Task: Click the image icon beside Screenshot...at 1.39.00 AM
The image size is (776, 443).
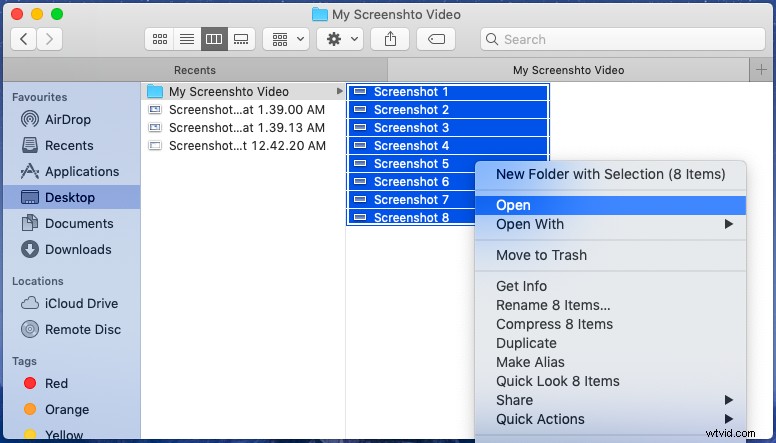Action: click(x=155, y=109)
